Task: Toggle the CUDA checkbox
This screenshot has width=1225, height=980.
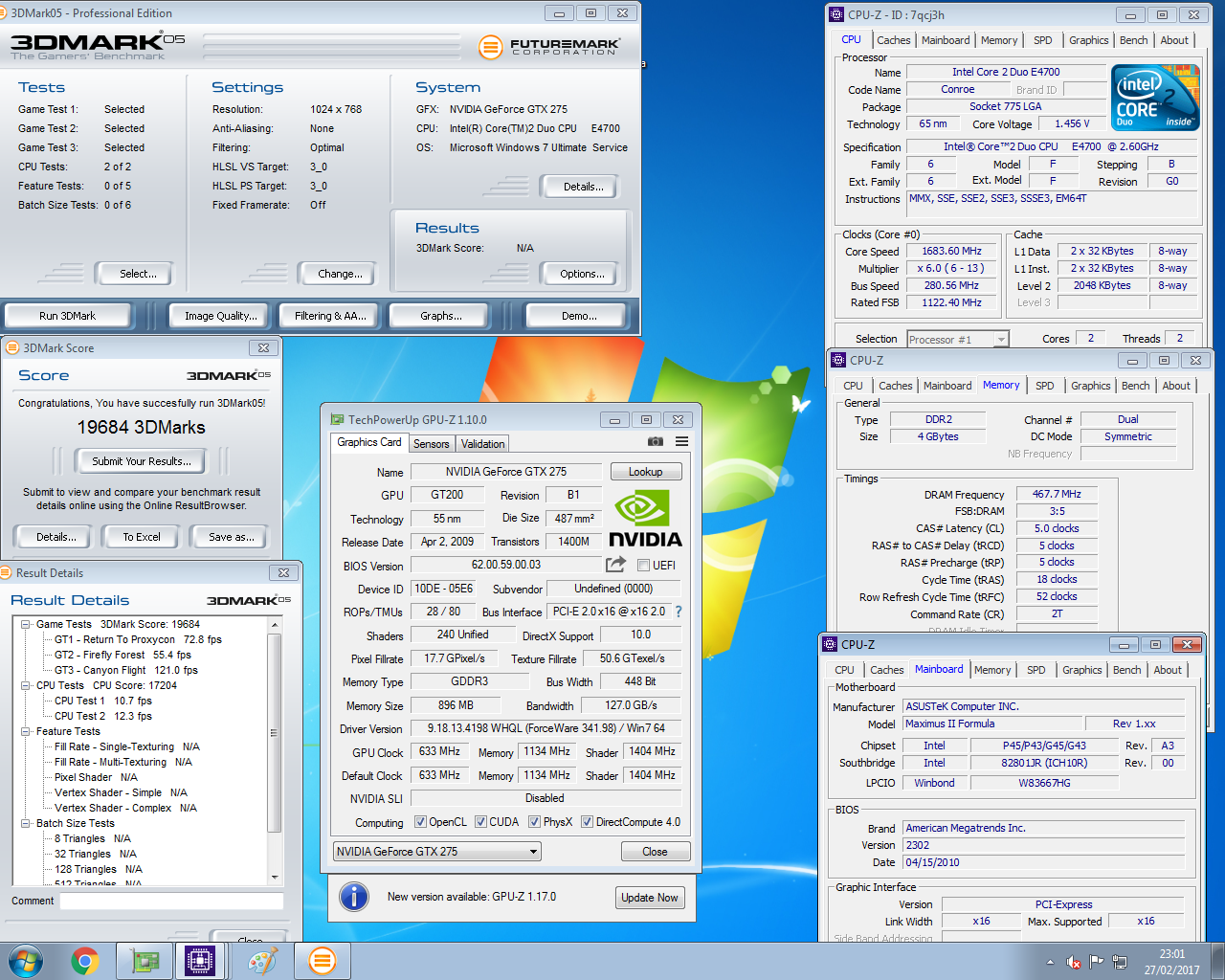Action: pos(479,822)
